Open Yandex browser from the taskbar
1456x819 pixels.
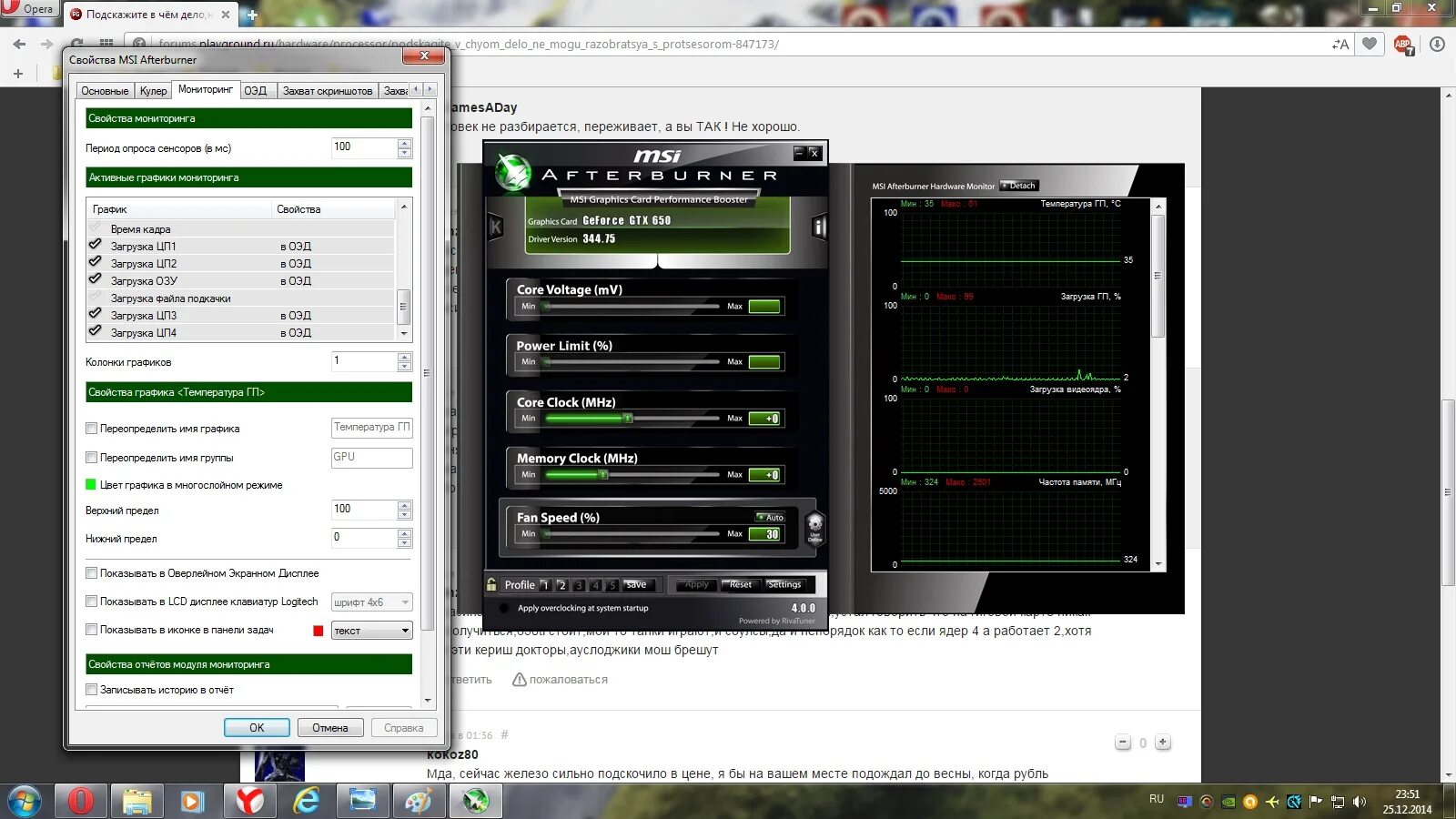[249, 801]
